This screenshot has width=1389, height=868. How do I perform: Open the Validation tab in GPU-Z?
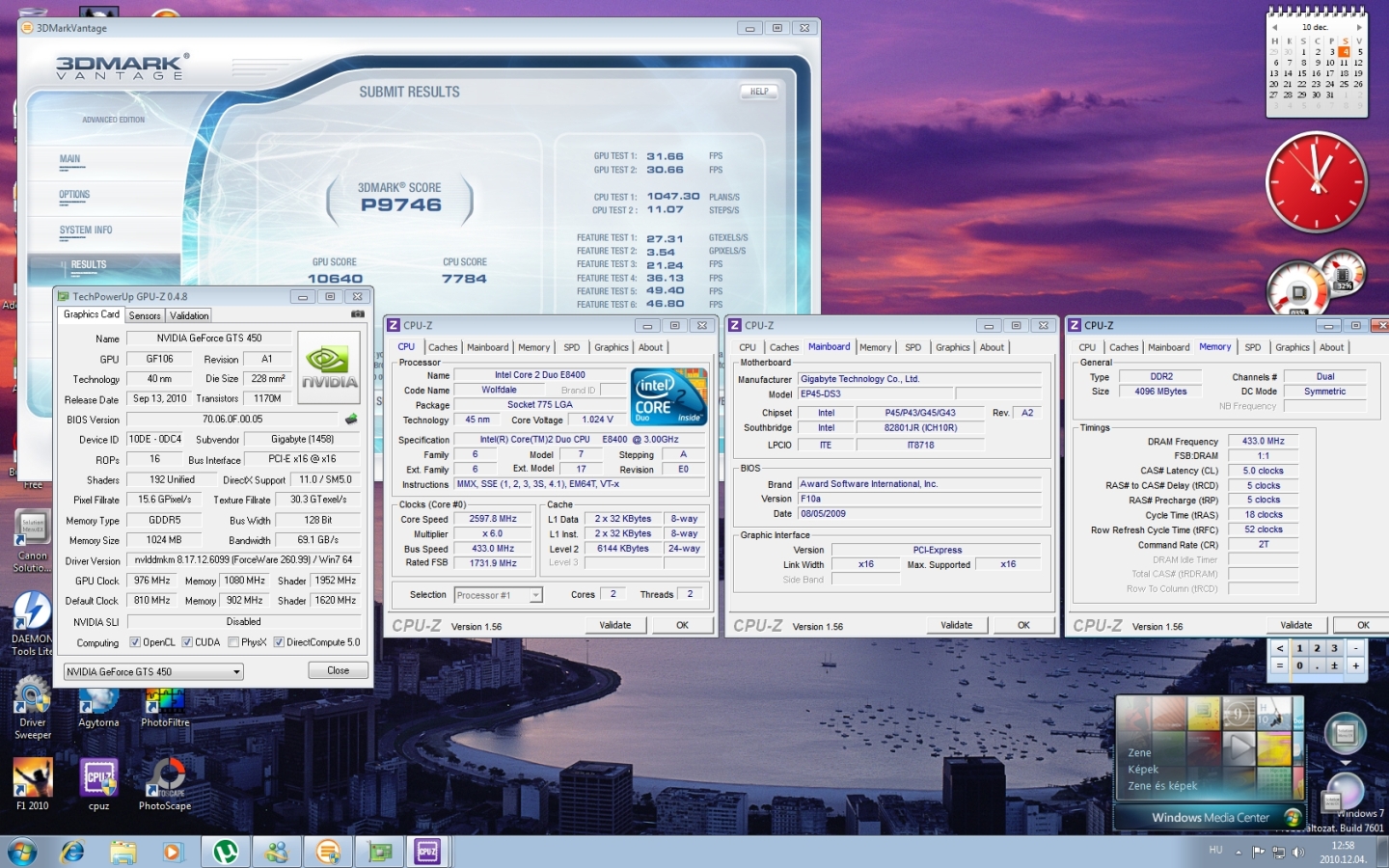(189, 315)
